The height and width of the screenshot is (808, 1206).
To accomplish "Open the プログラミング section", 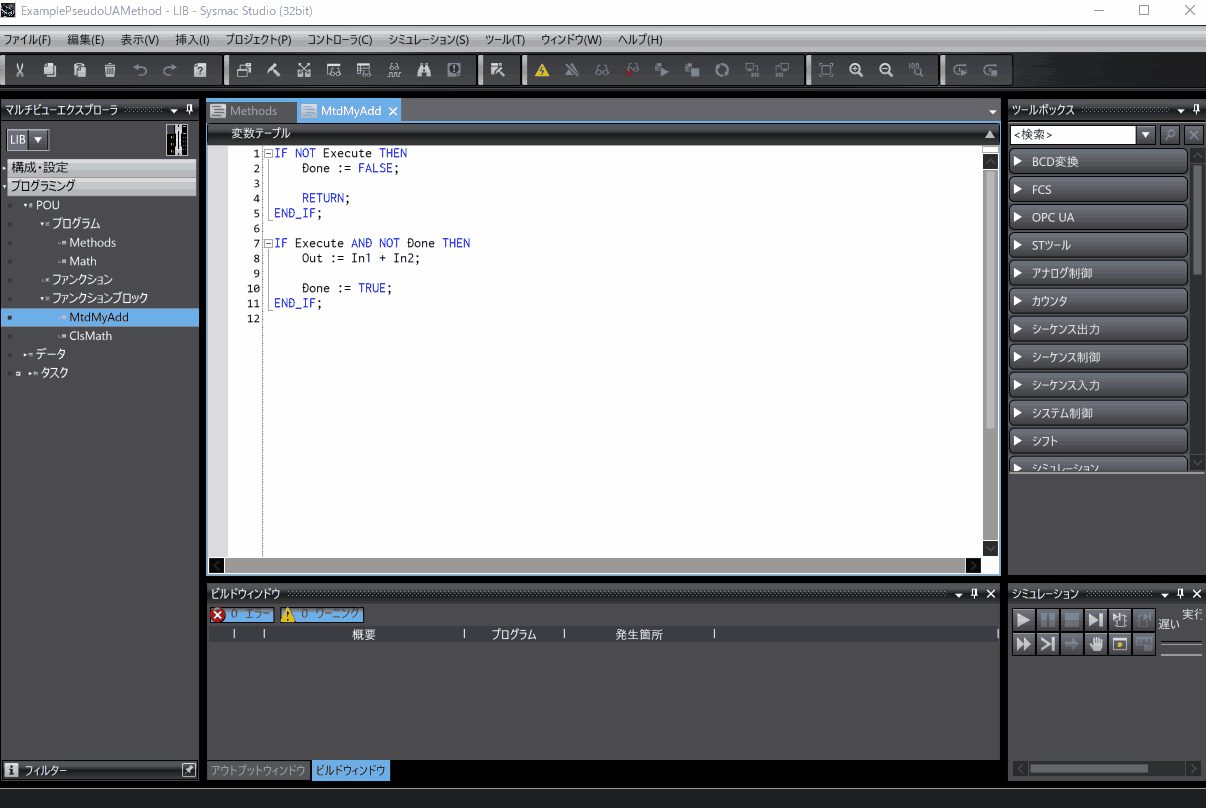I will pyautogui.click(x=102, y=185).
